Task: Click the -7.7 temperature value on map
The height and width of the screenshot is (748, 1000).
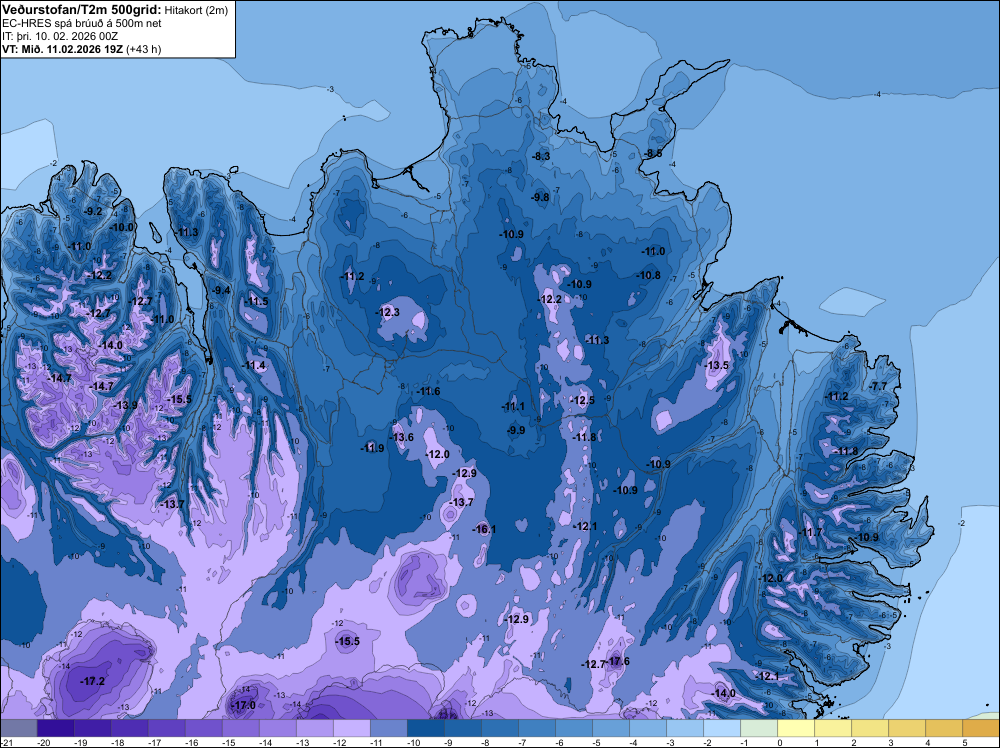Action: [878, 386]
